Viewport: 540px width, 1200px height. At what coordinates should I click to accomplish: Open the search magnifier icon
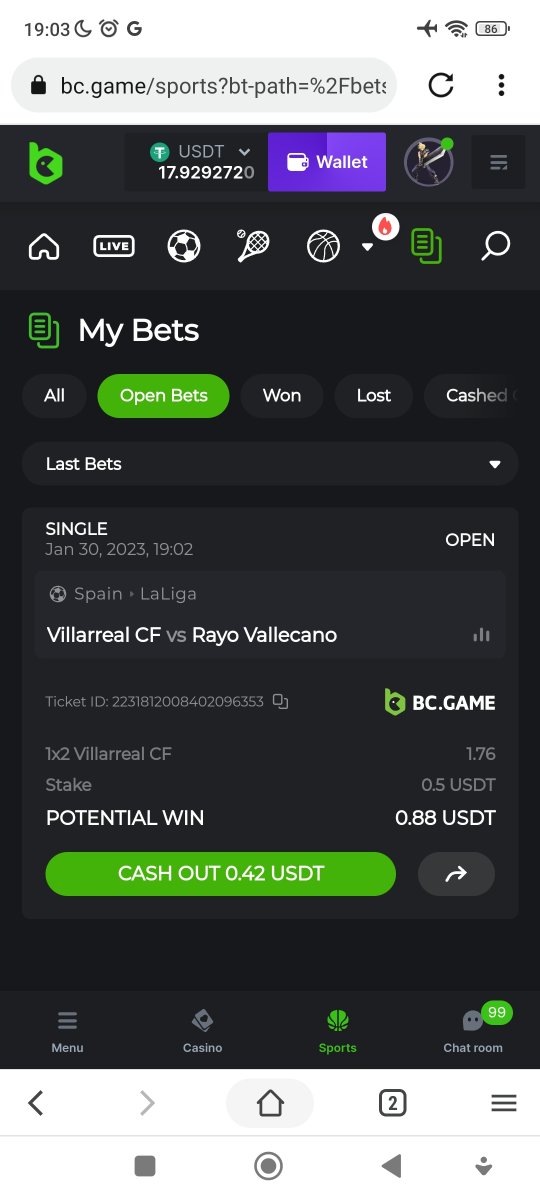click(x=496, y=246)
